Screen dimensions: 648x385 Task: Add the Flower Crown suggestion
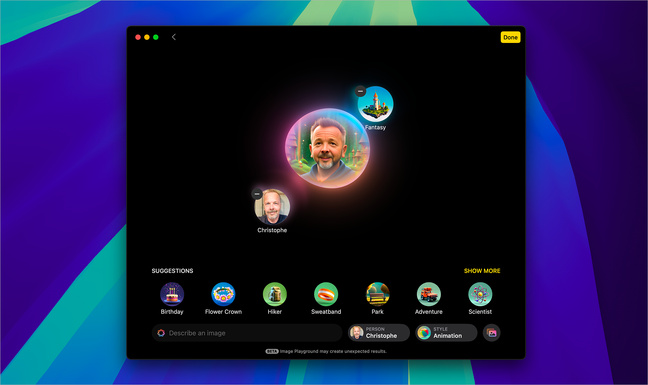pyautogui.click(x=223, y=294)
